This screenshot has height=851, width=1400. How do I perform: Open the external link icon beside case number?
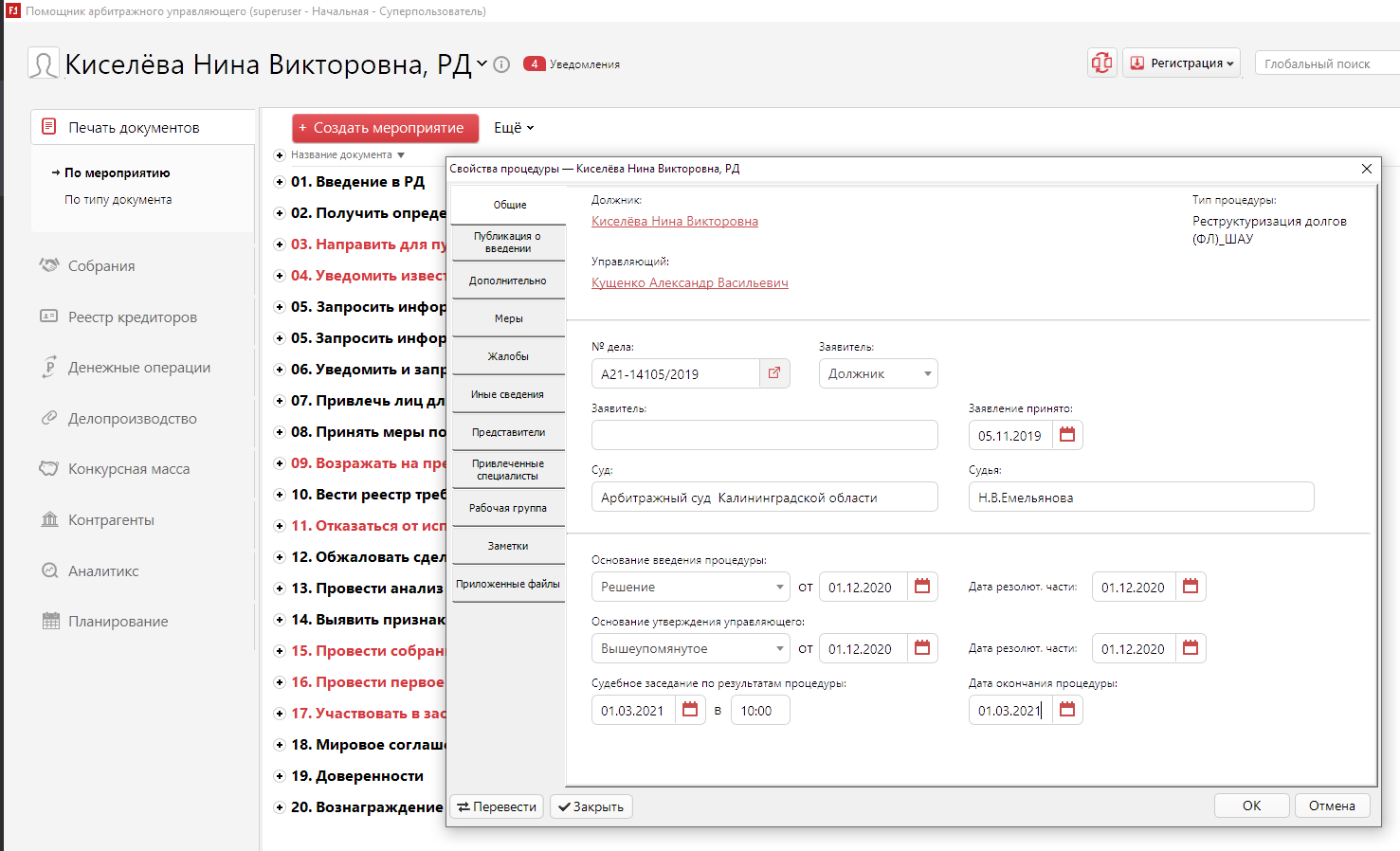point(773,373)
